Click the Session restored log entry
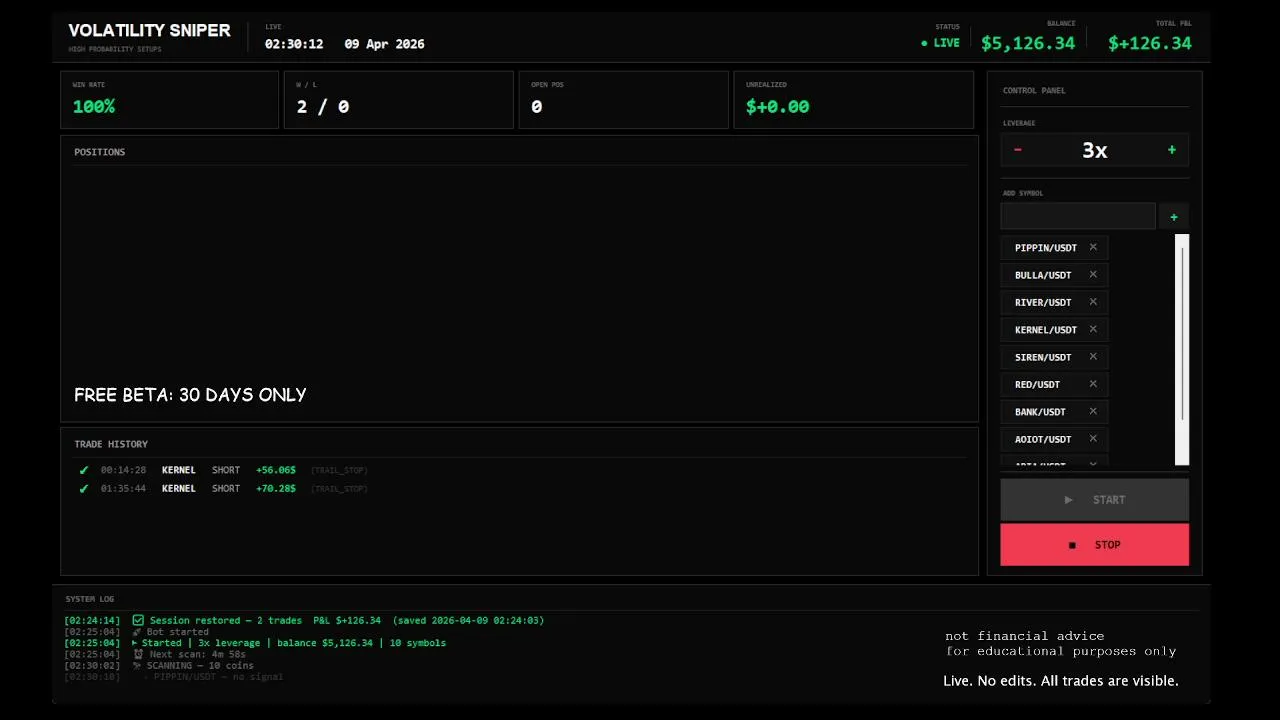Image resolution: width=1280 pixels, height=720 pixels. point(304,621)
